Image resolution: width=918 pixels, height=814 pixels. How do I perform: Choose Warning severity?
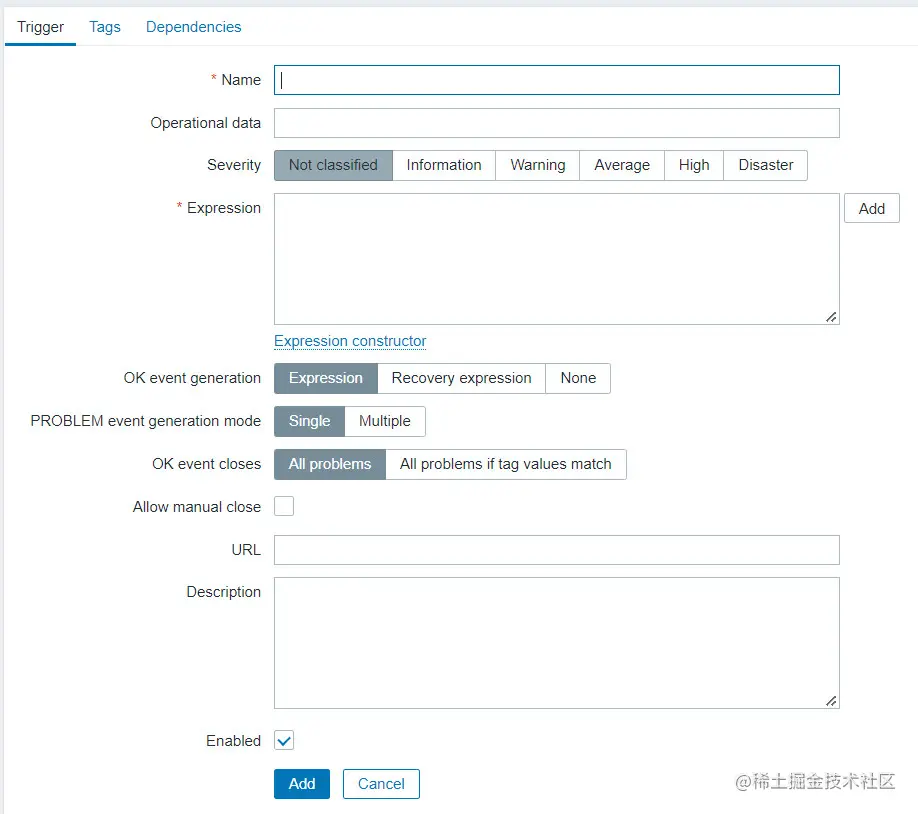click(537, 165)
